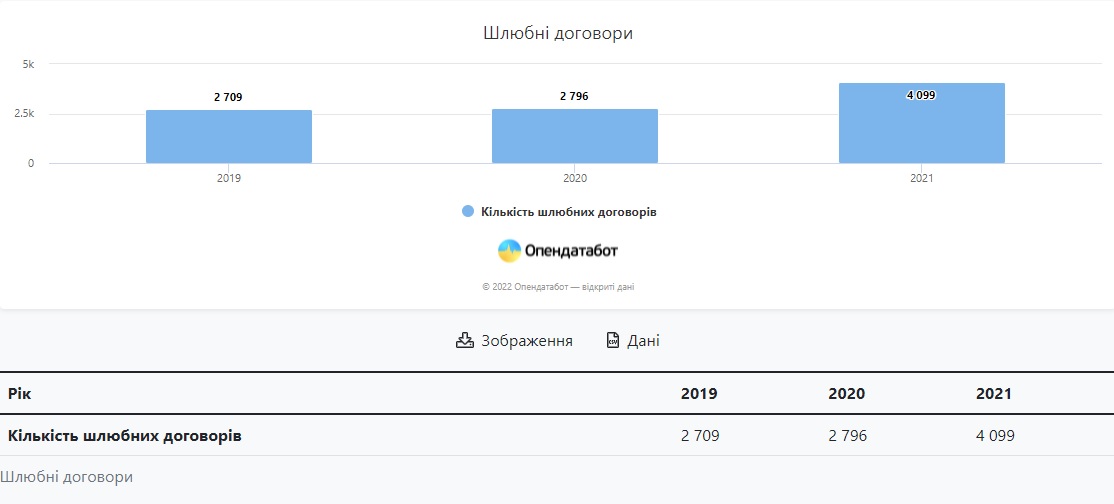Download chart via Зображення link
The image size is (1114, 504).
coord(527,340)
